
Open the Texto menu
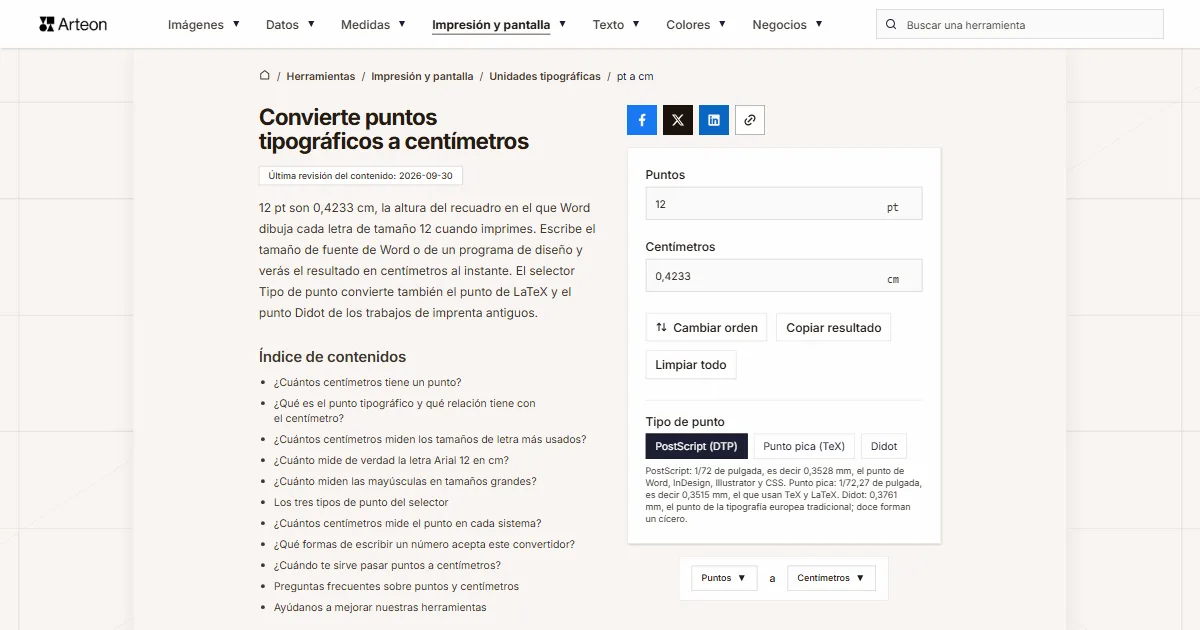(616, 24)
